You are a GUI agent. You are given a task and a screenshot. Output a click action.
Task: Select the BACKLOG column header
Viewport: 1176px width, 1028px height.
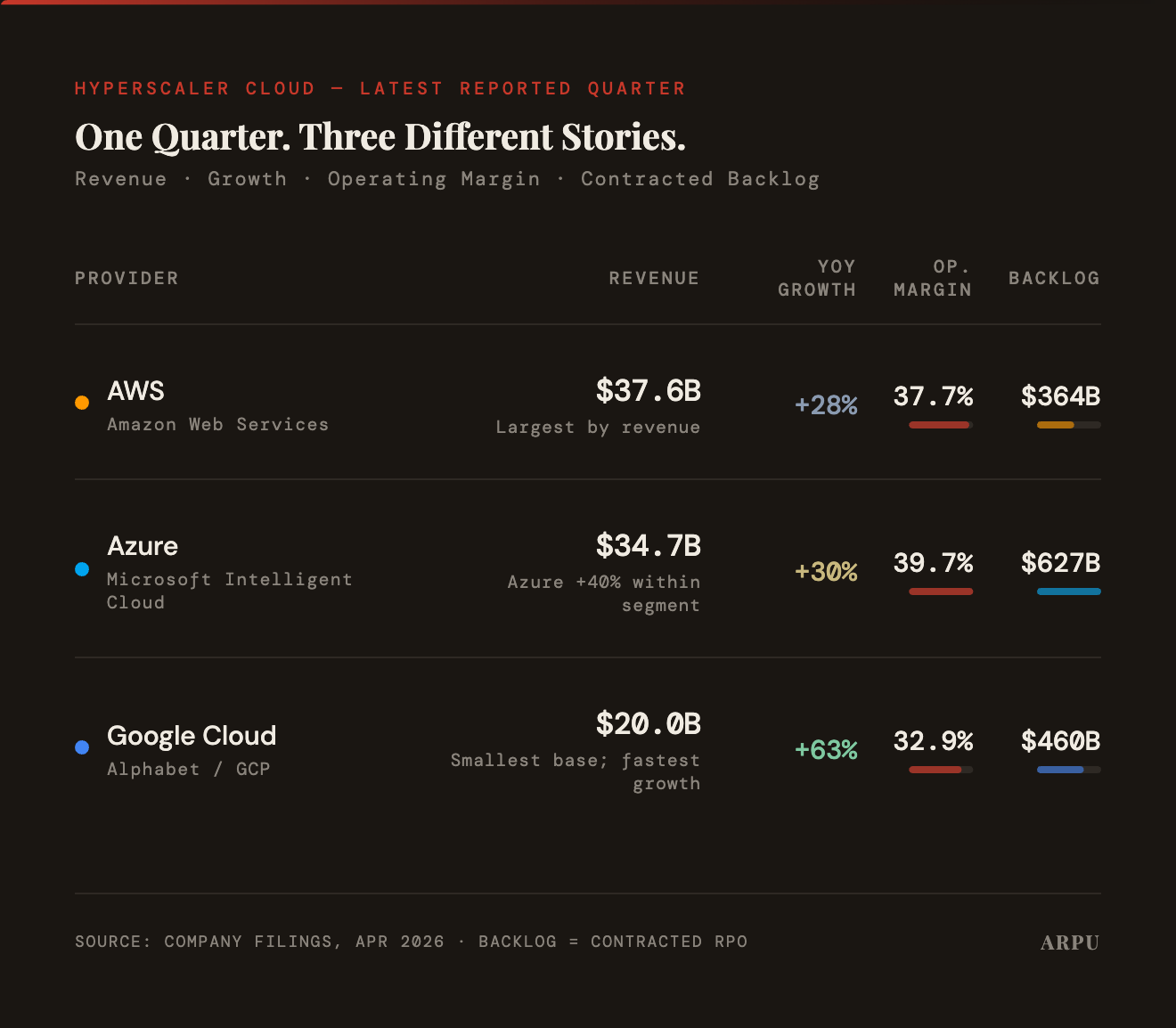1054,278
